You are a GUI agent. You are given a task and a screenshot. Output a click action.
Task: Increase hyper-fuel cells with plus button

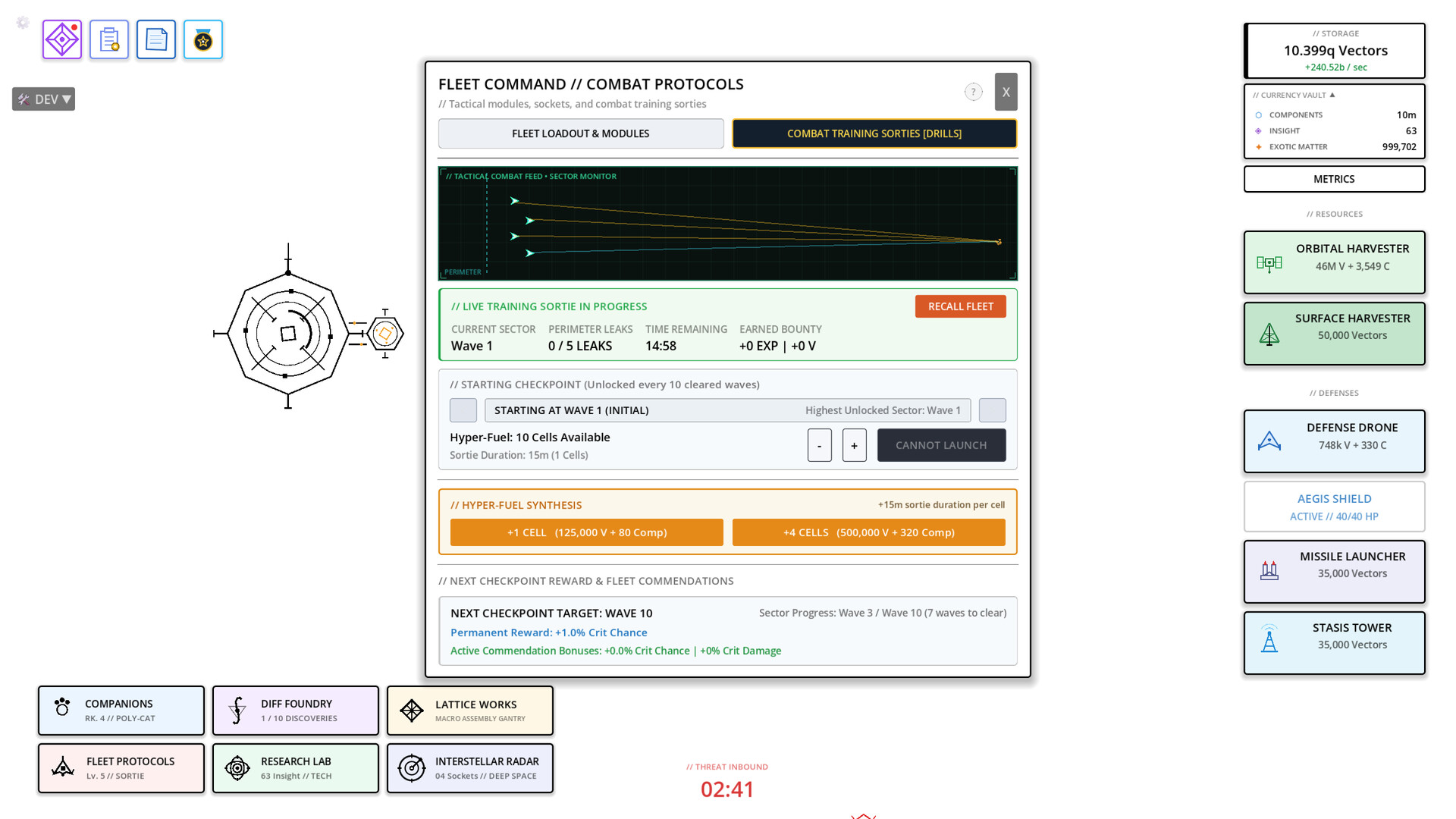tap(855, 445)
